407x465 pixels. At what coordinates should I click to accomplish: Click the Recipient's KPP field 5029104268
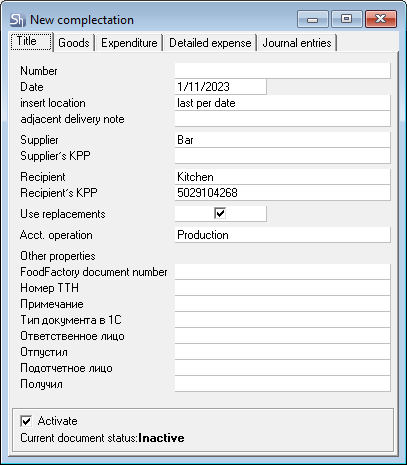pyautogui.click(x=282, y=193)
